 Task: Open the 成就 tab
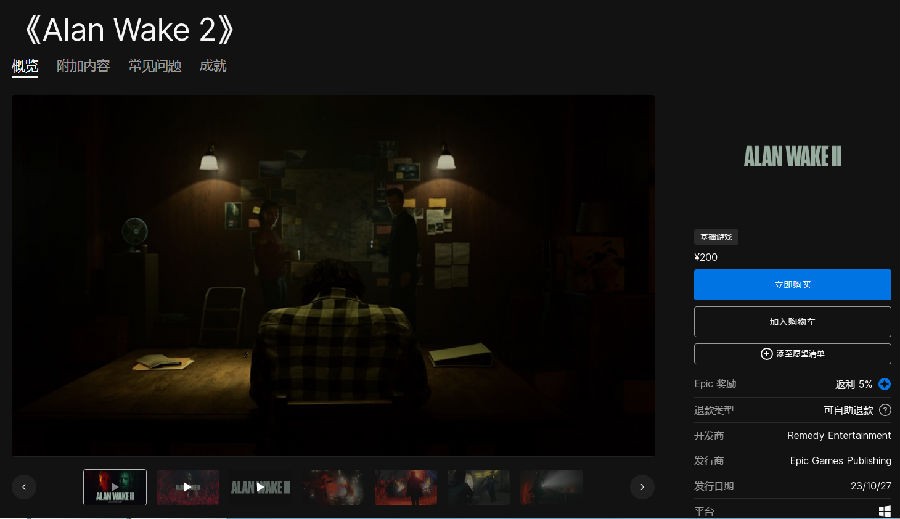pyautogui.click(x=213, y=66)
